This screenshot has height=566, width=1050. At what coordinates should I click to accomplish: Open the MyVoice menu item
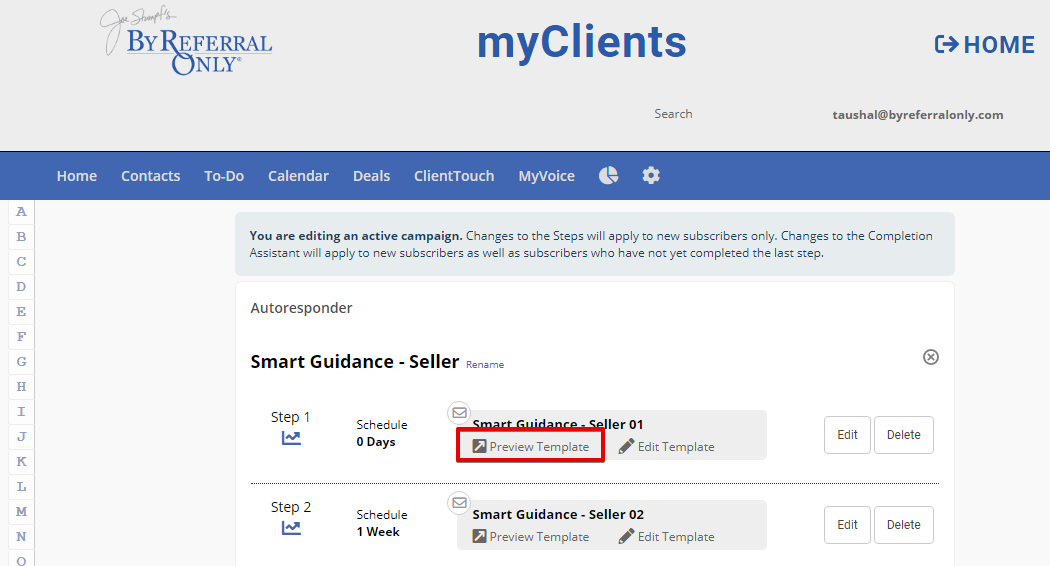546,175
